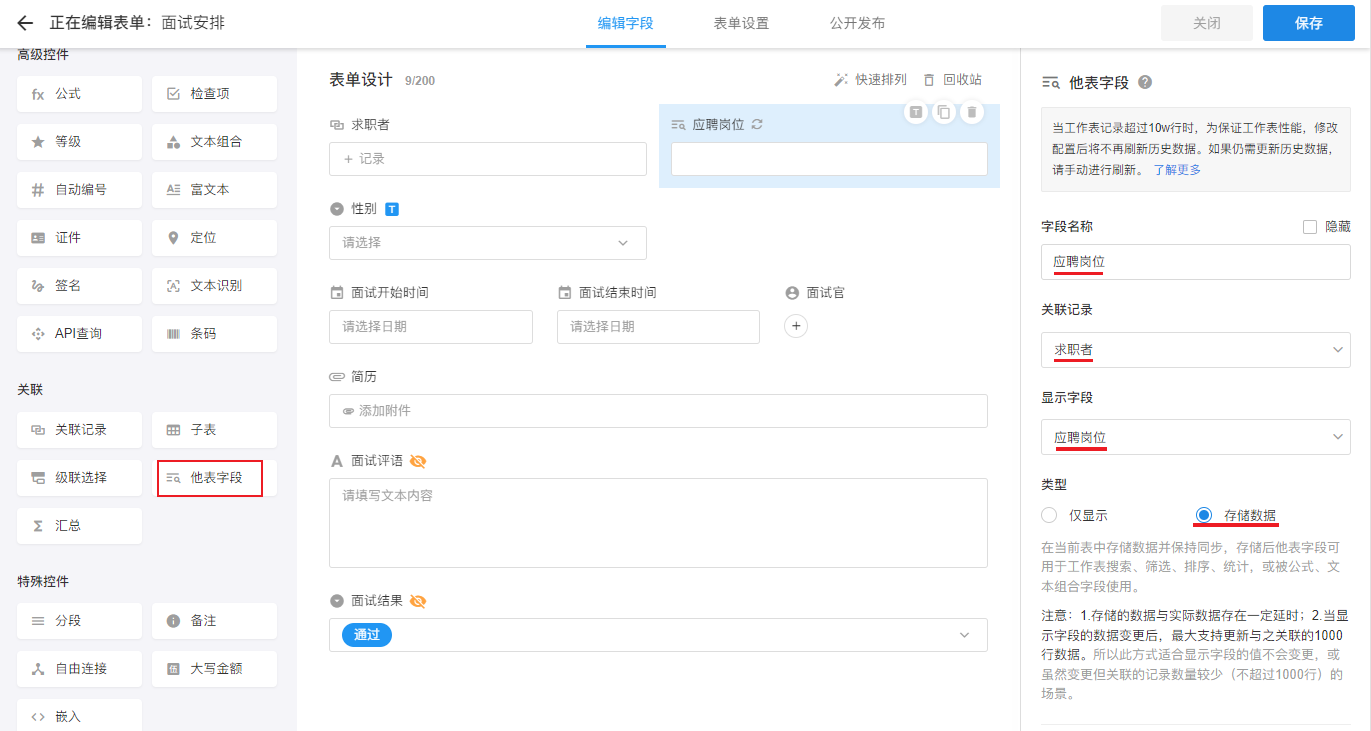This screenshot has width=1371, height=731.
Task: Tick the 隐藏 checkbox
Action: (1310, 227)
